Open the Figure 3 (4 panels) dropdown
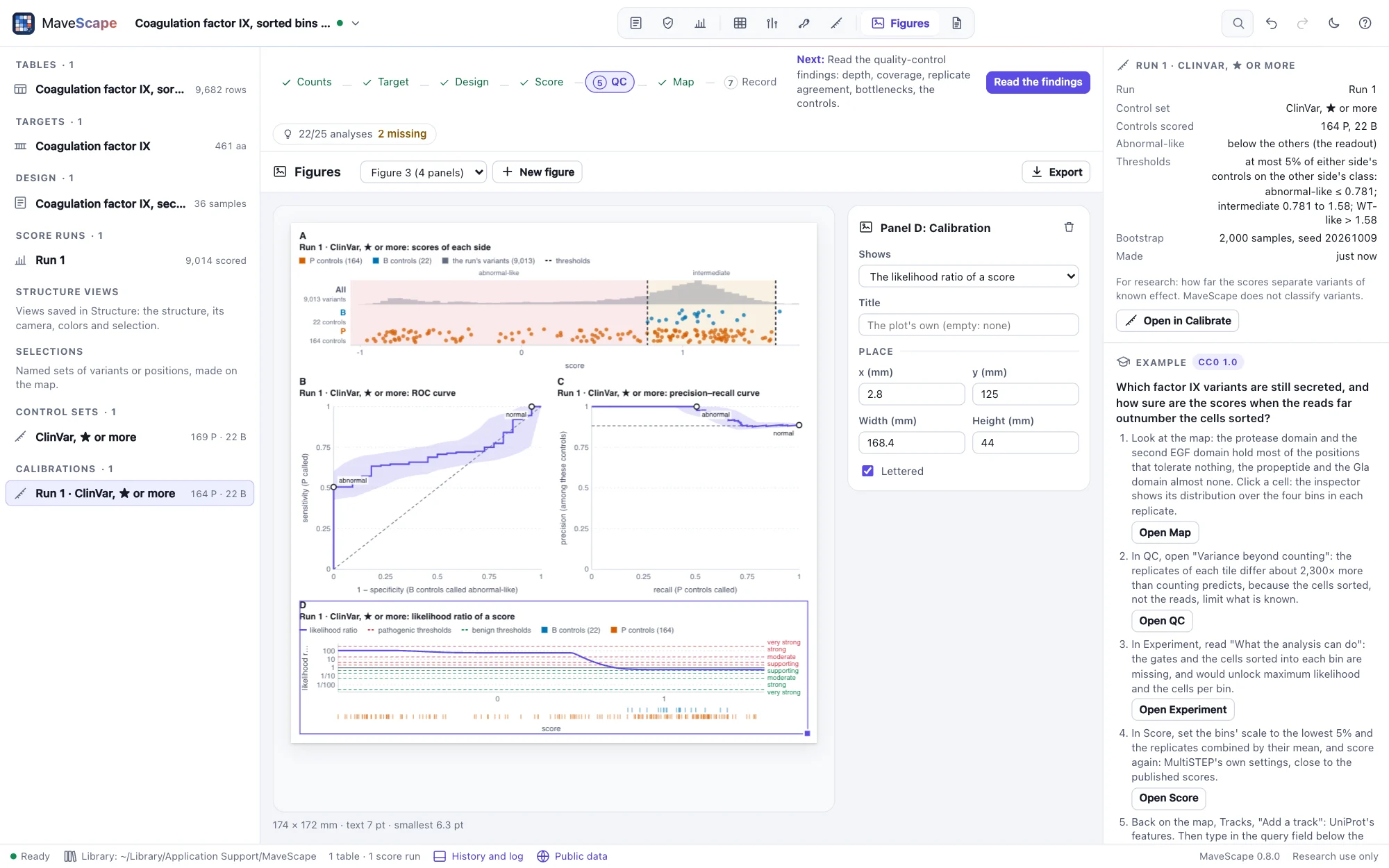1389x868 pixels. [423, 172]
